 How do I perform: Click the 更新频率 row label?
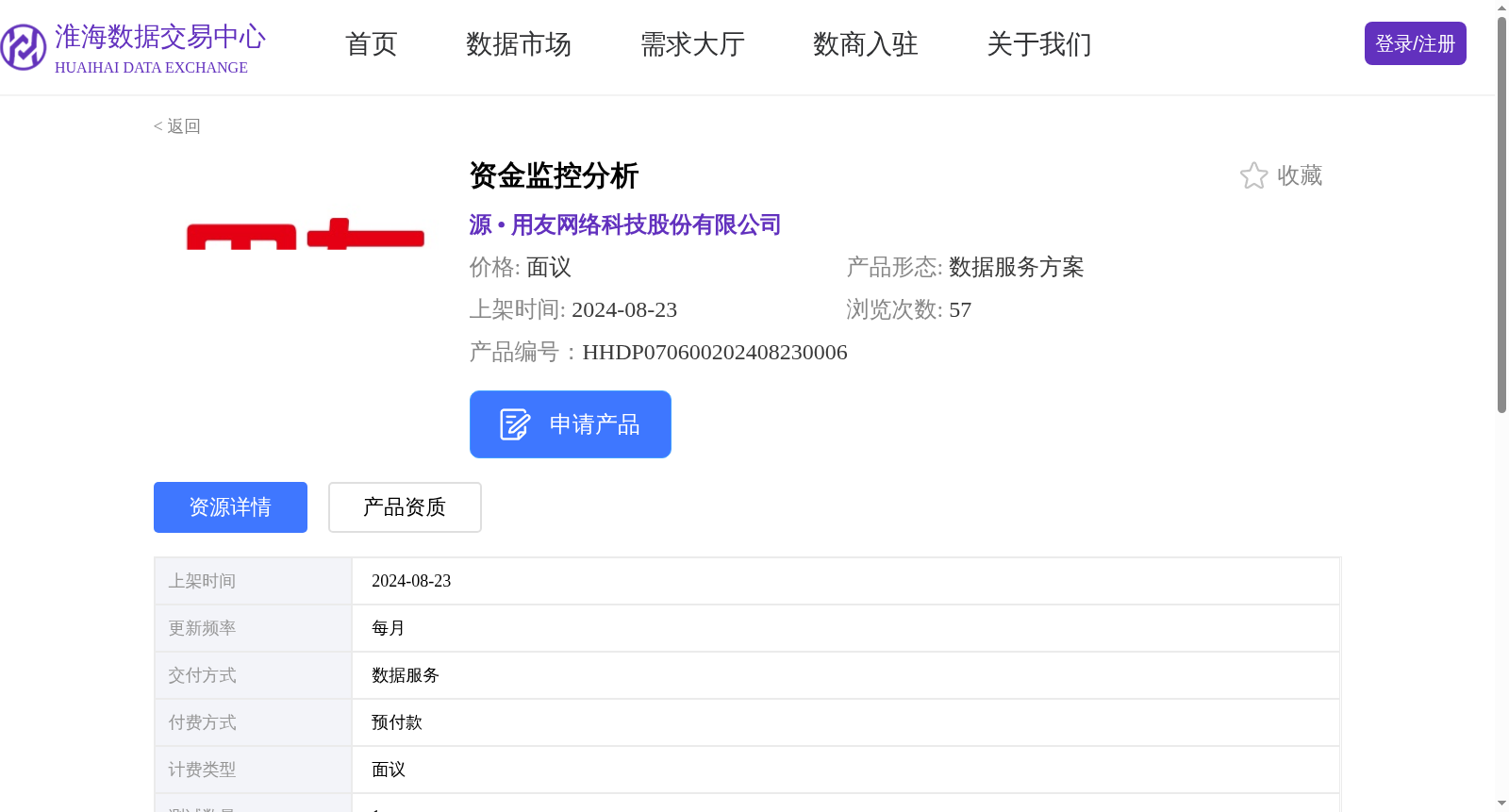coord(203,628)
